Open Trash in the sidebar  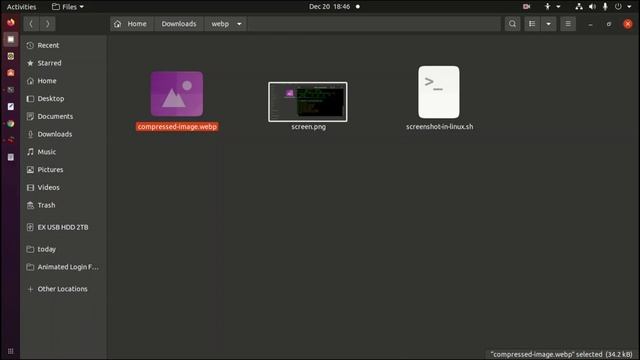[64, 205]
